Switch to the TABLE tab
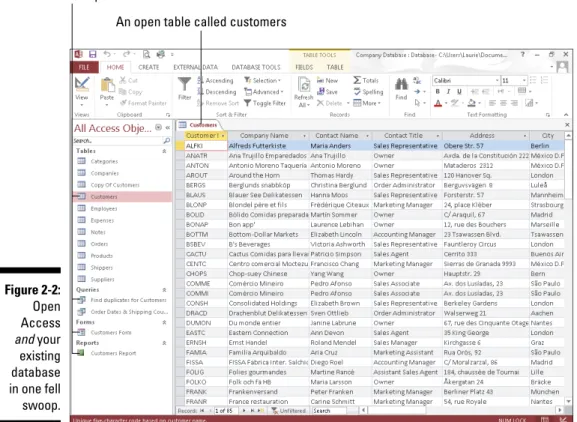The width and height of the screenshot is (577, 422). pos(335,67)
